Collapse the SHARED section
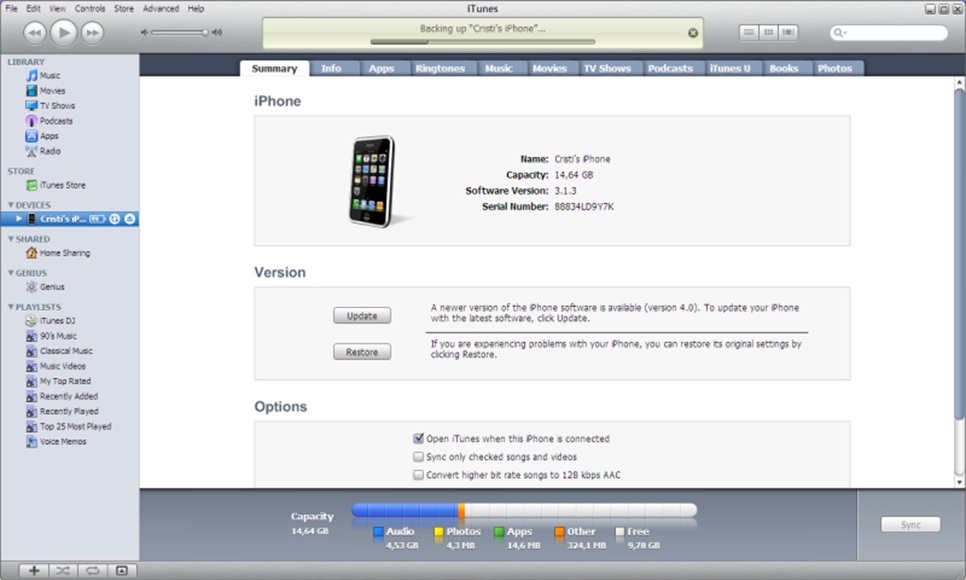This screenshot has height=580, width=966. (10, 239)
